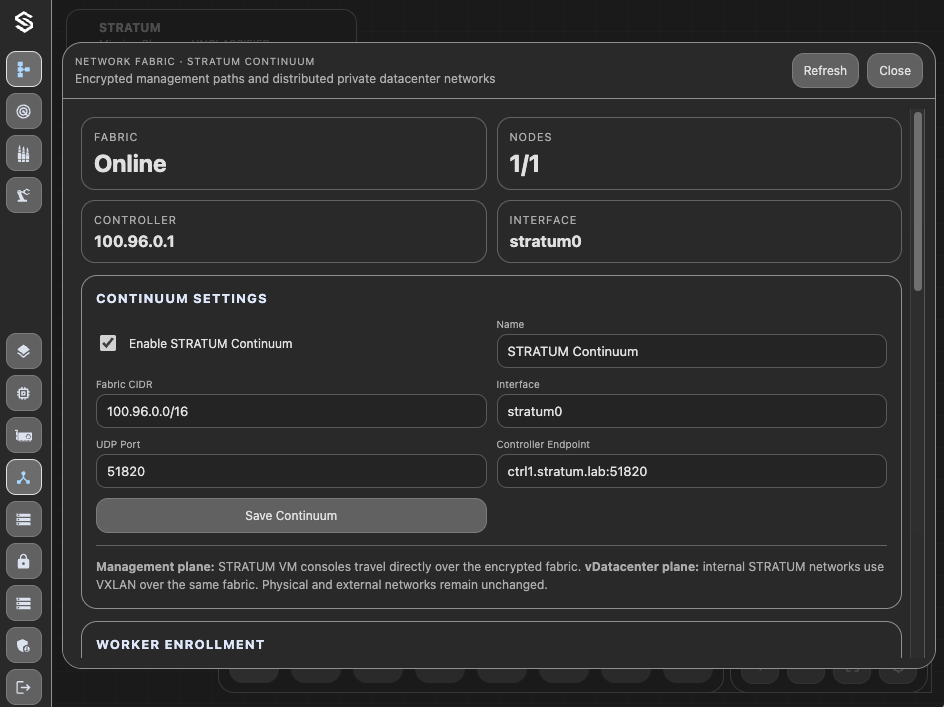This screenshot has height=707, width=944.
Task: Close the Network Fabric dialog
Action: coord(895,70)
